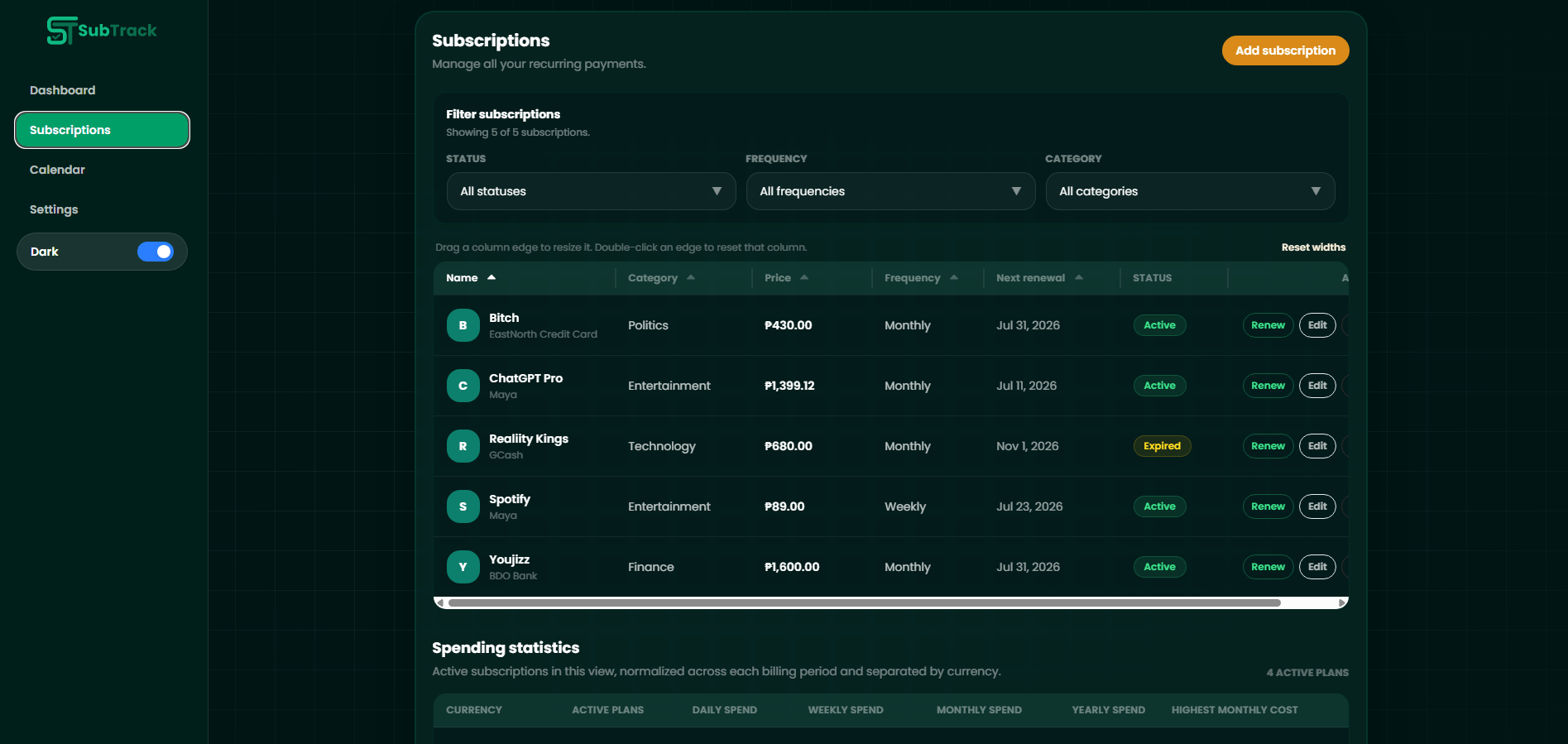Renew the Bitch subscription
1568x744 pixels.
point(1268,325)
